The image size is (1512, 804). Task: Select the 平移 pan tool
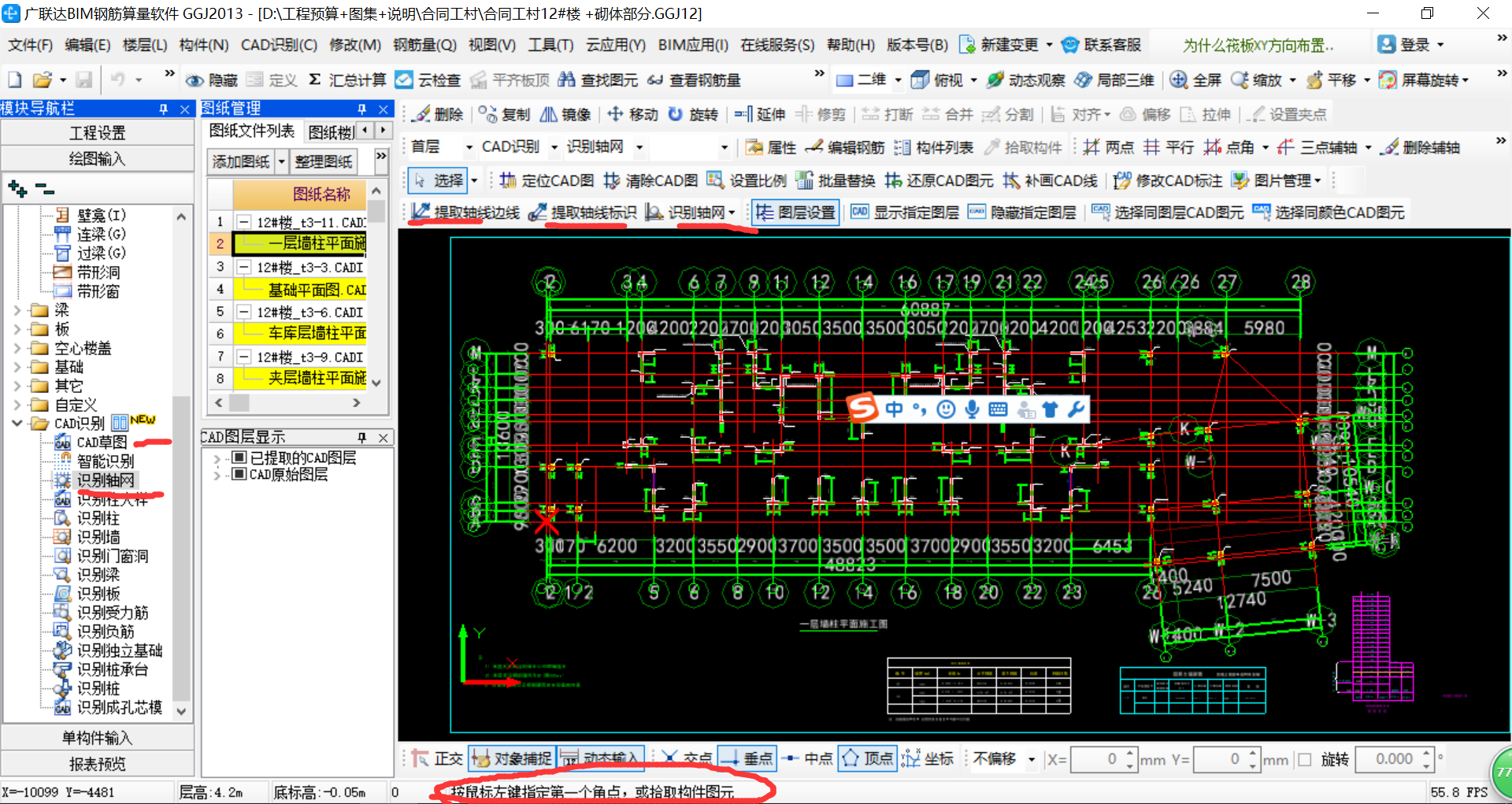[x=1332, y=80]
